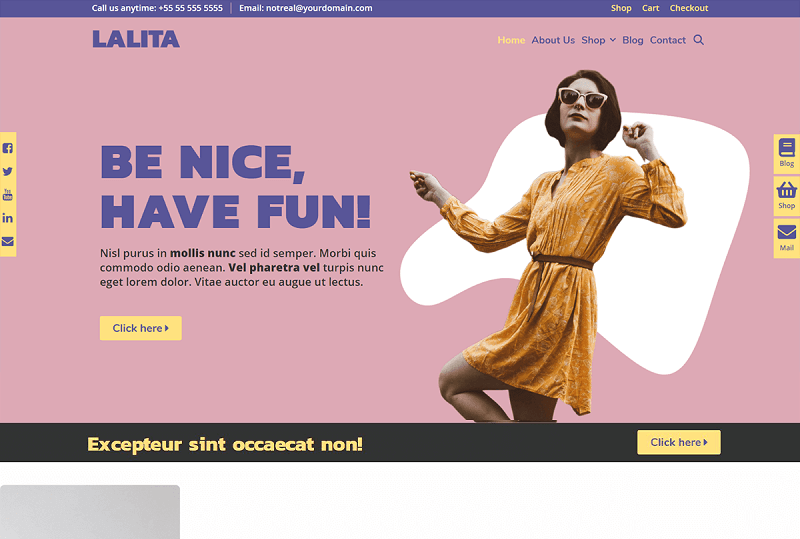Click the Click here button in dark banner
Image resolution: width=800 pixels, height=539 pixels.
[679, 443]
